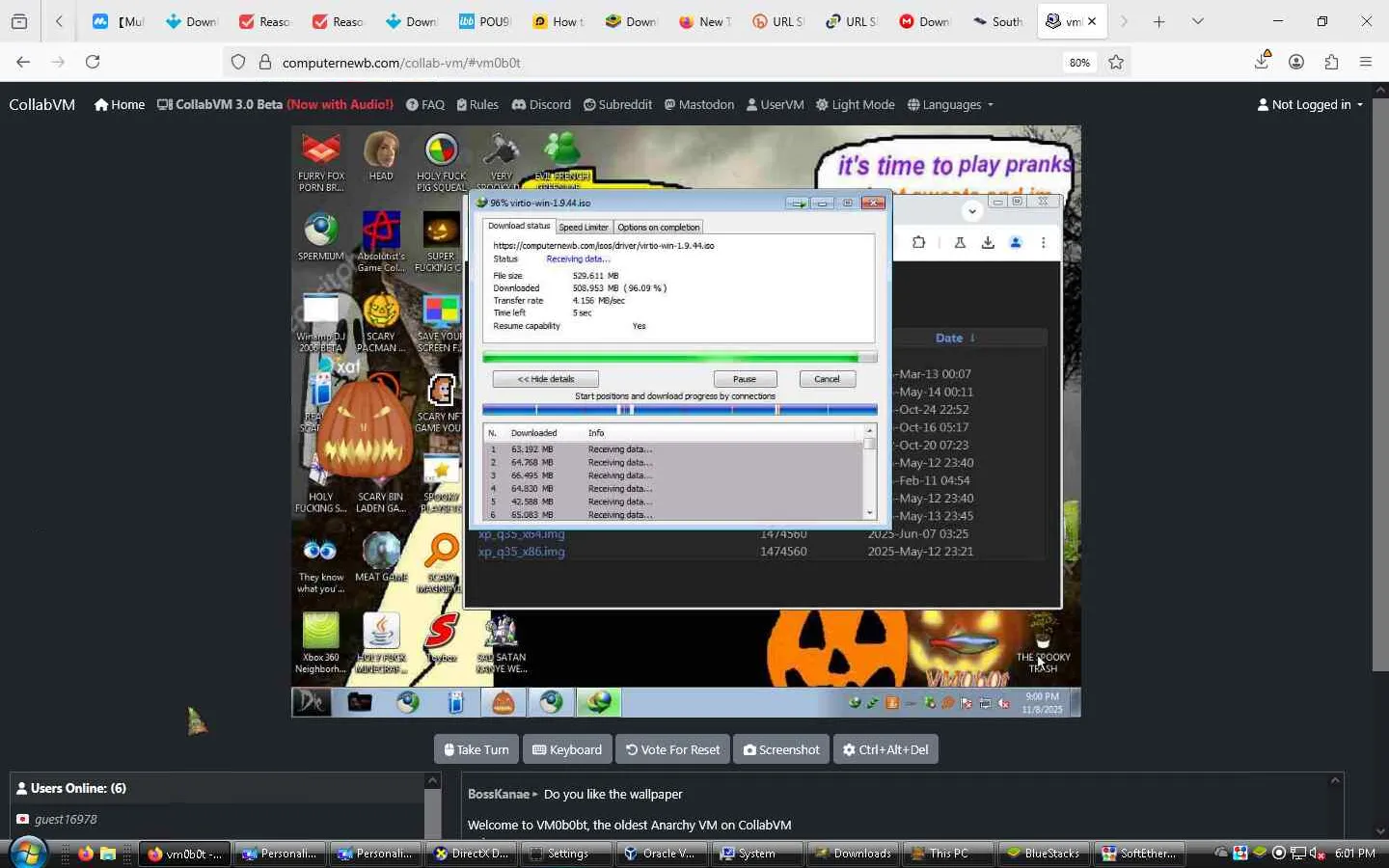Viewport: 1389px width, 868px height.
Task: Click the blue connections progress bar
Action: pos(679,410)
